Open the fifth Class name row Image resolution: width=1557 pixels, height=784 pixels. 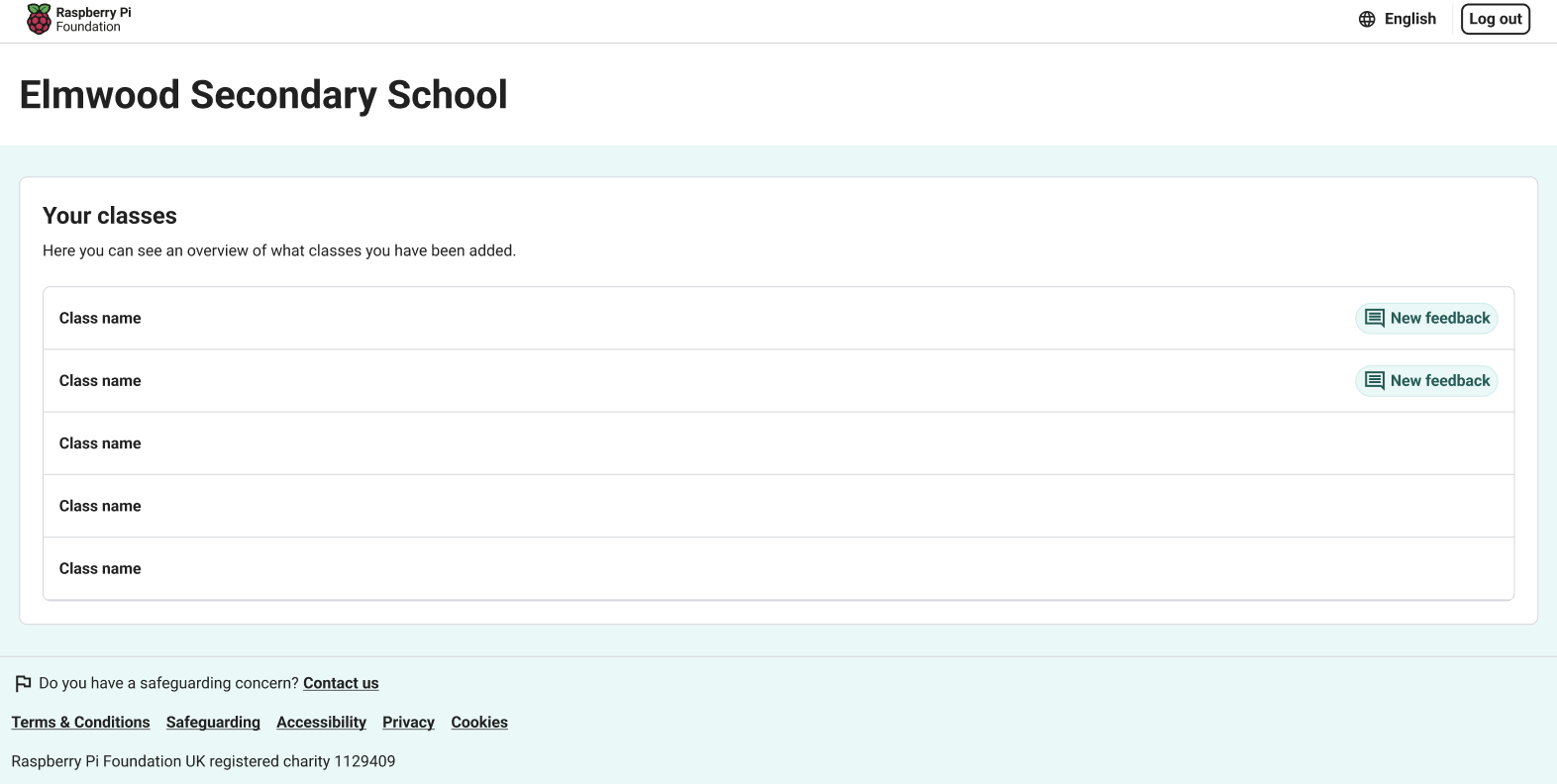(x=100, y=568)
